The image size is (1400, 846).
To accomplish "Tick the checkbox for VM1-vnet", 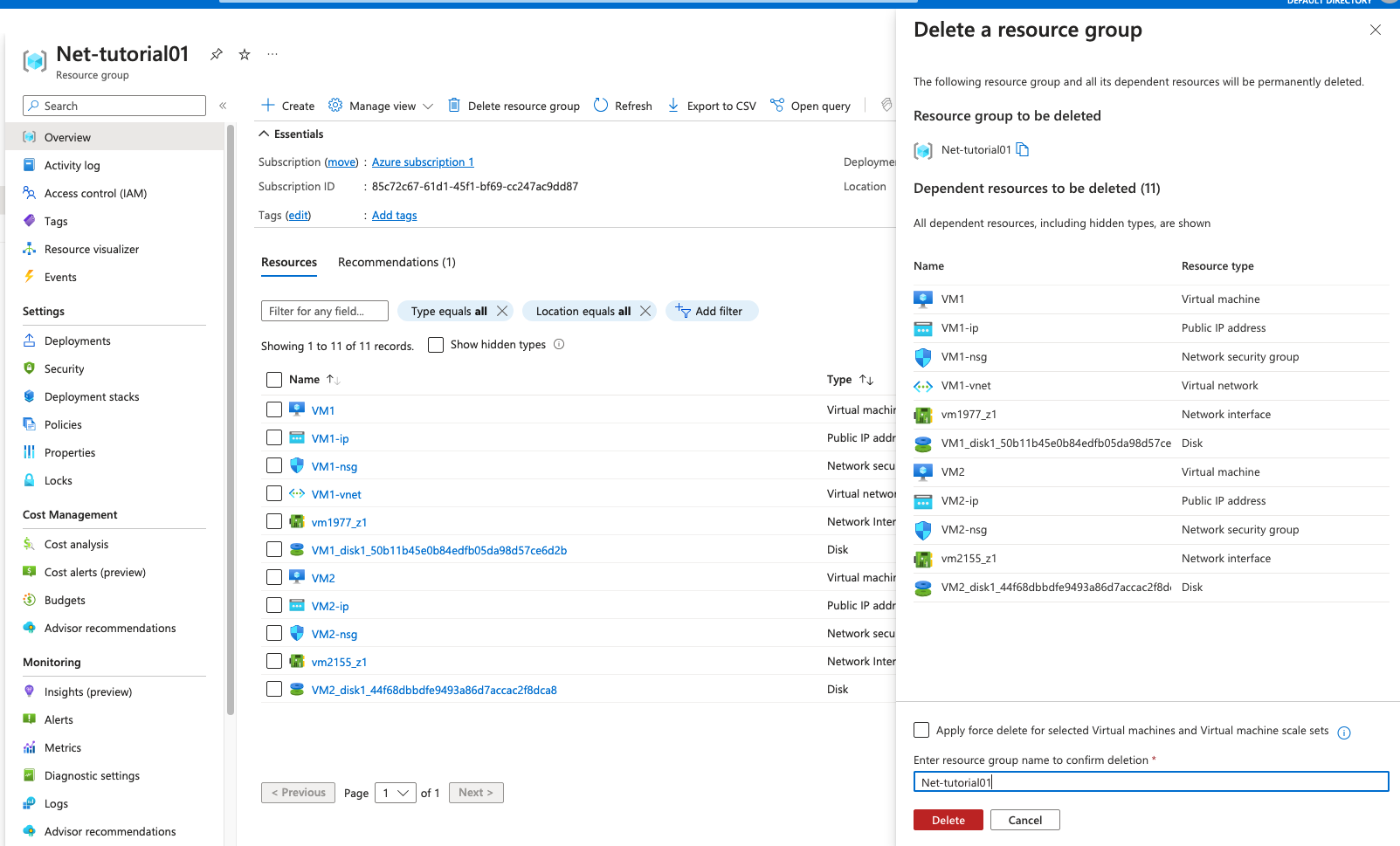I will click(x=274, y=493).
